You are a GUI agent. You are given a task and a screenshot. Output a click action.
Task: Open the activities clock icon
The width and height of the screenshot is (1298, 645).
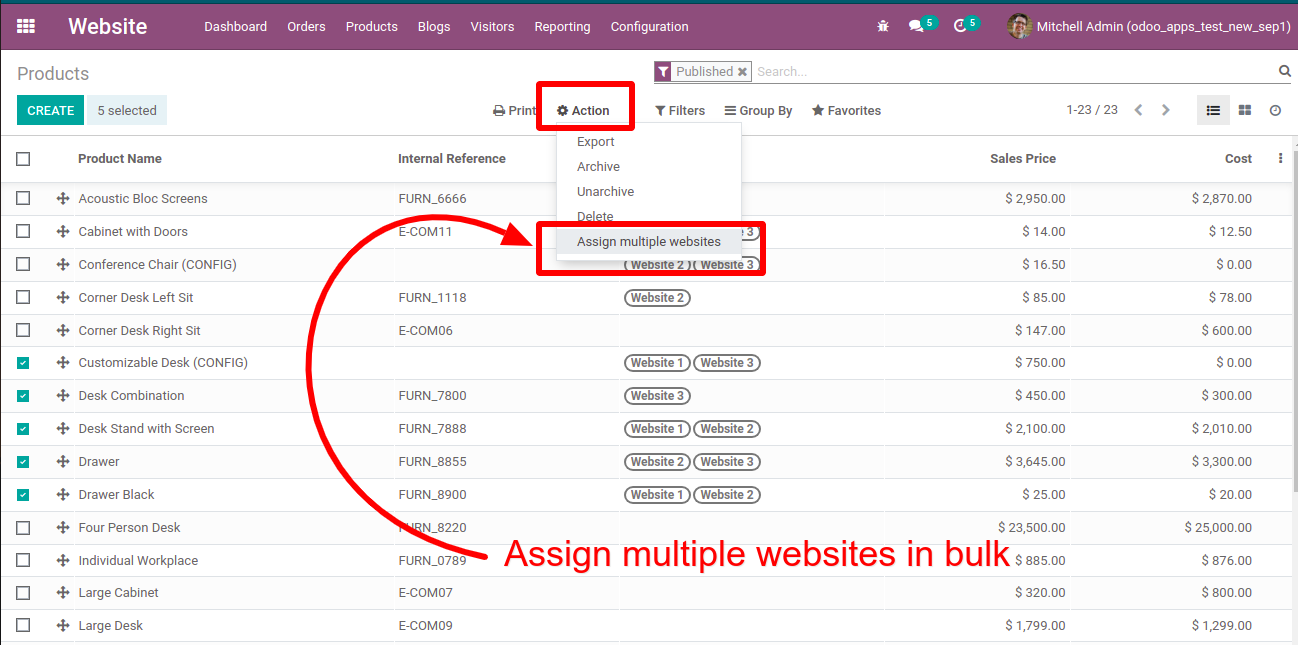(x=961, y=27)
